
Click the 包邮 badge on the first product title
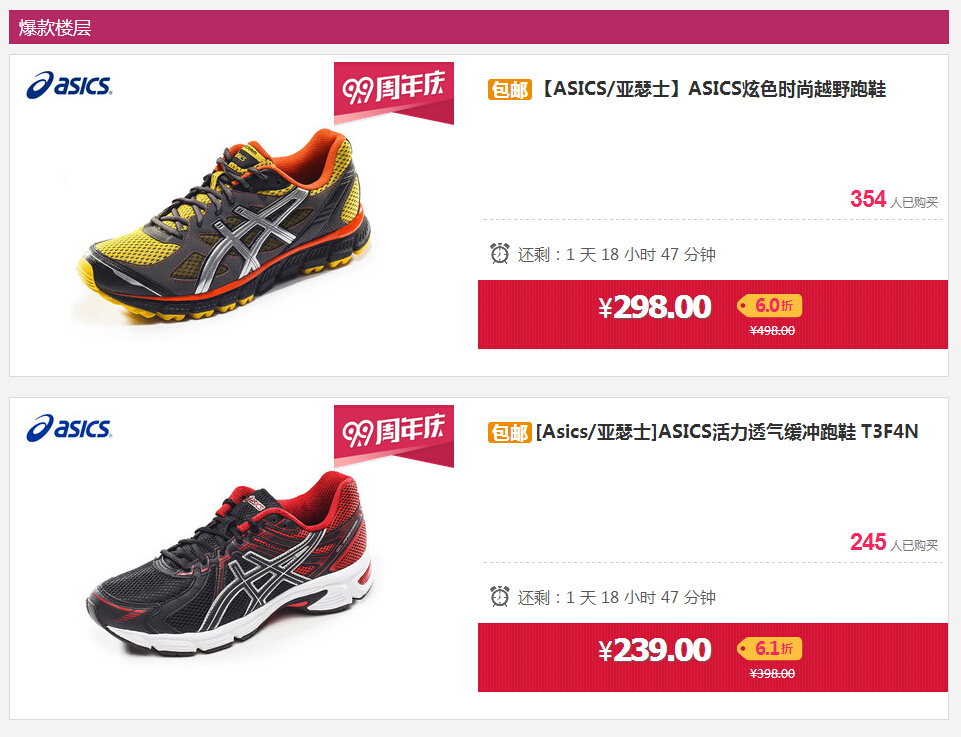coord(509,89)
